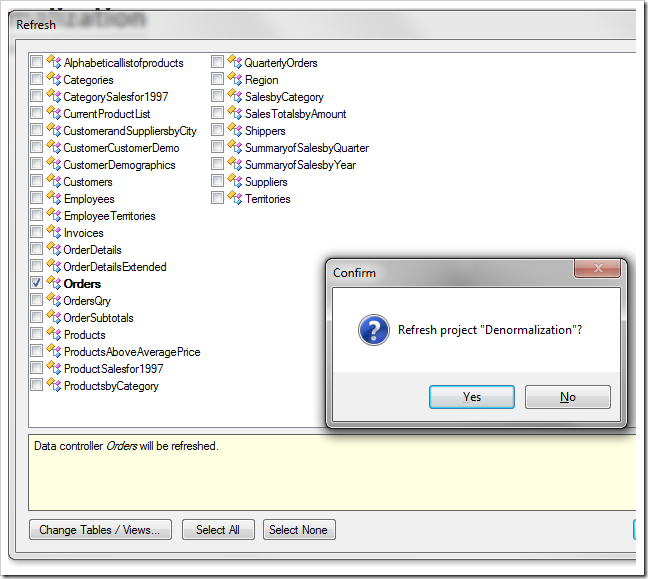Click the Select None button
This screenshot has height=579, width=648.
(299, 529)
